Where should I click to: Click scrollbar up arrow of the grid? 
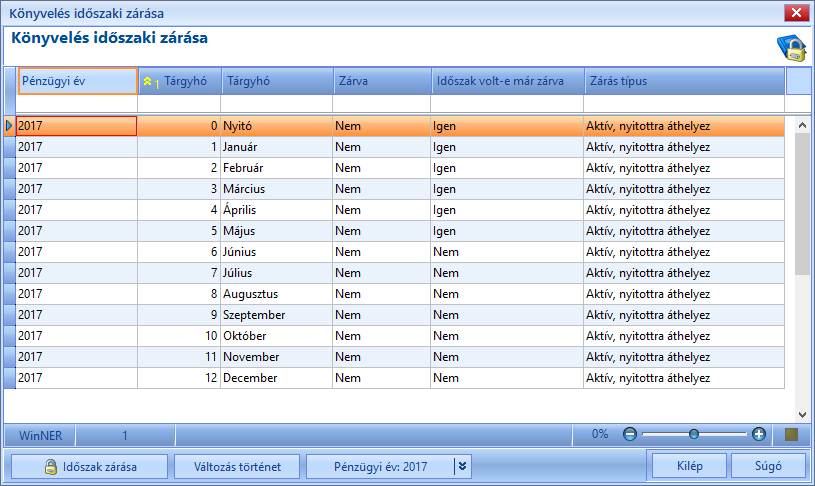coord(802,125)
